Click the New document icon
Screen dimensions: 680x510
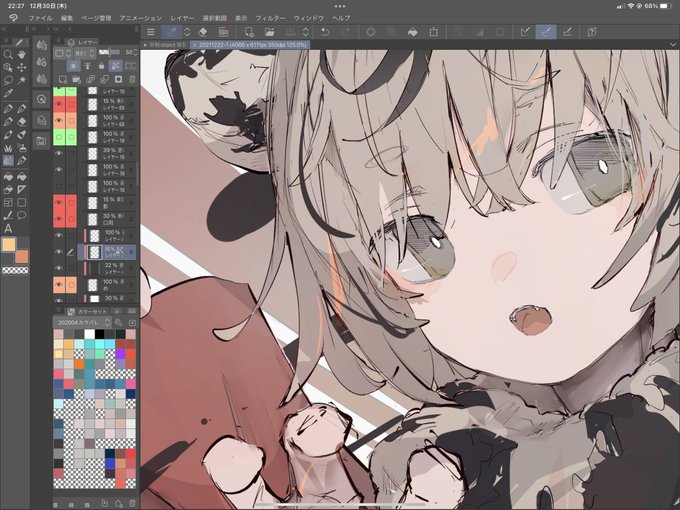[248, 32]
